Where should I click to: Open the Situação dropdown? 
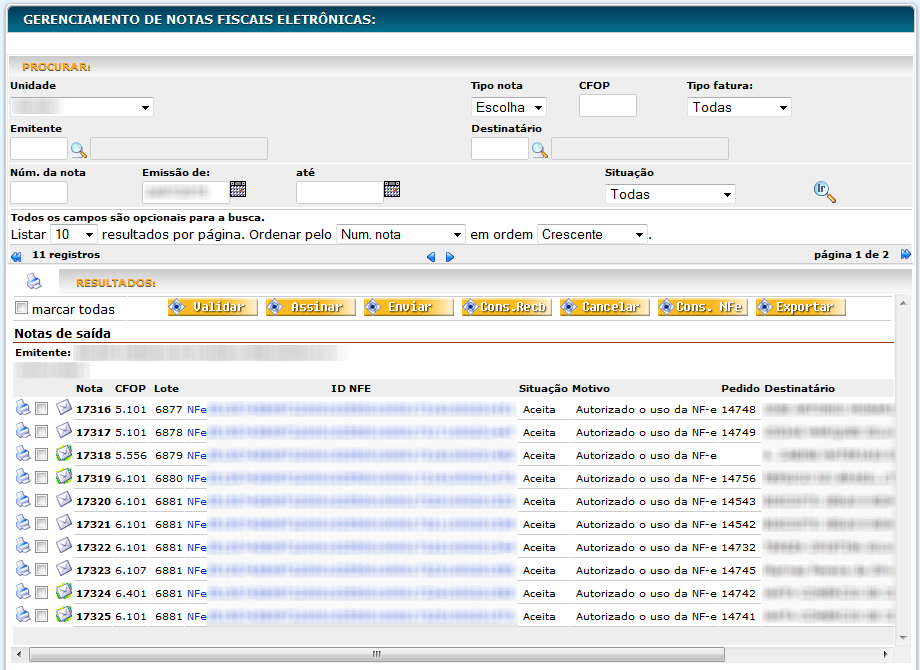[670, 194]
